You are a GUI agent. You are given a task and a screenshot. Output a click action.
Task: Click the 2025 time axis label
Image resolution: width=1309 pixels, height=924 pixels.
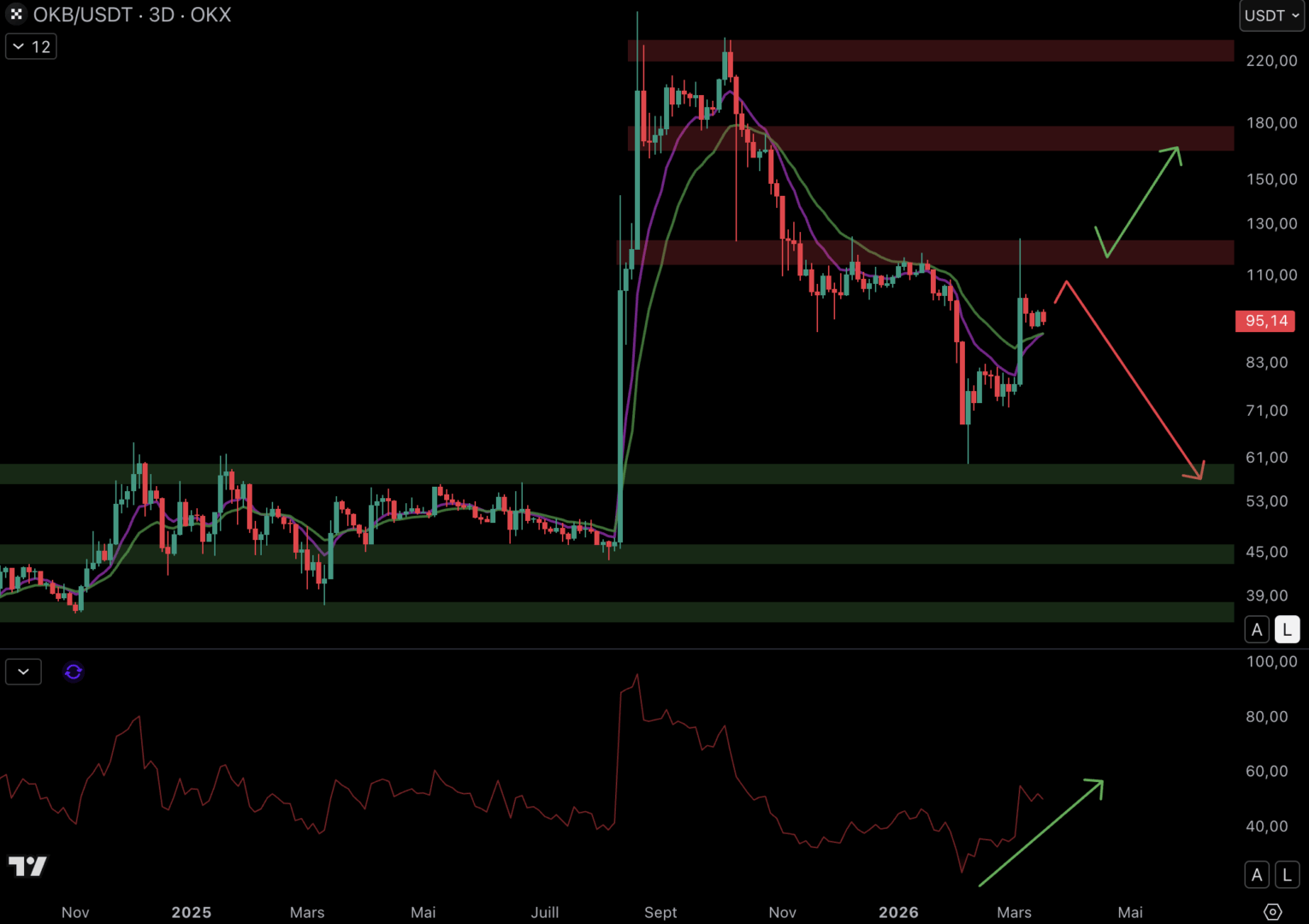tap(192, 912)
